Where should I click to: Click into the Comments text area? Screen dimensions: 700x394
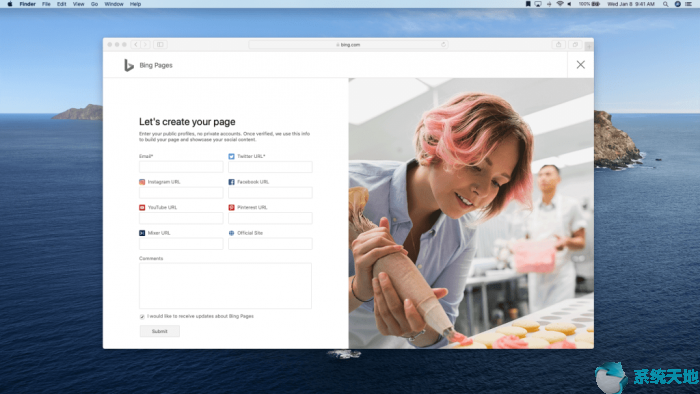pos(225,286)
